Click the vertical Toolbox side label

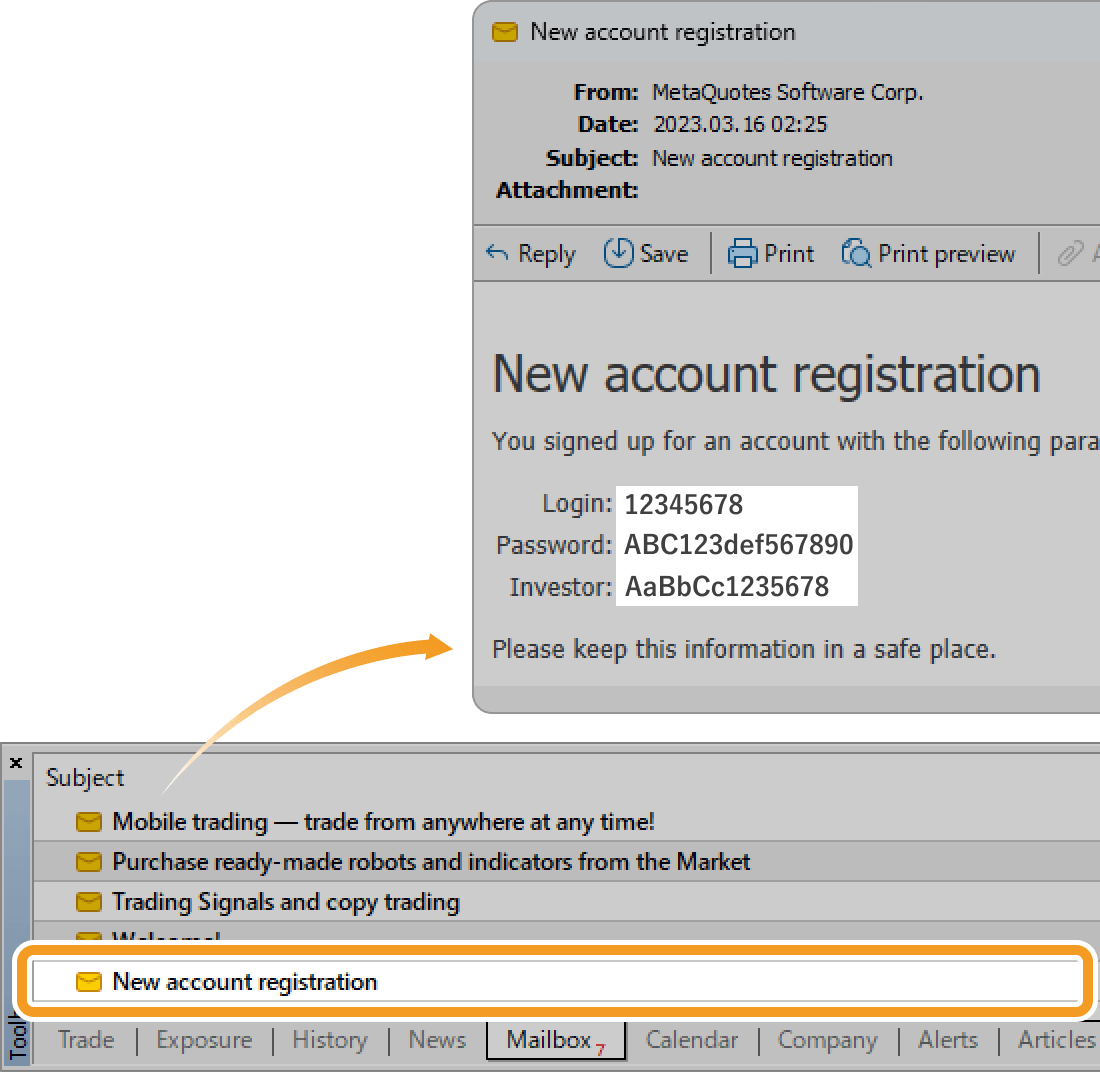point(18,1036)
